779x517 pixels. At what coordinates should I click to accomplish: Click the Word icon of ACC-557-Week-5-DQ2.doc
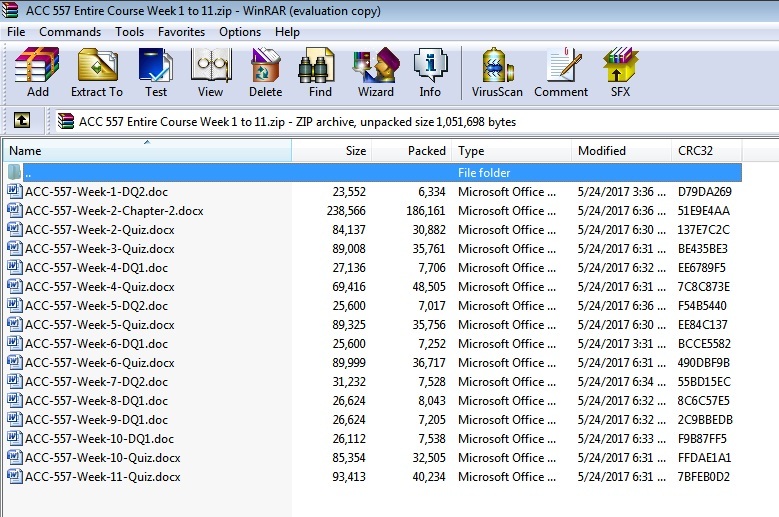pos(15,305)
